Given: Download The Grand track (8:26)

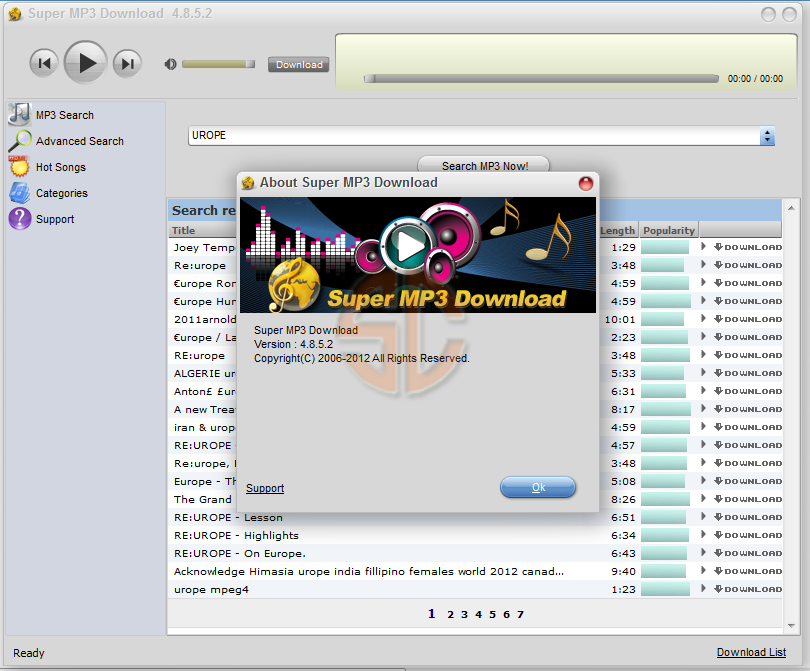Looking at the screenshot, I should pyautogui.click(x=748, y=499).
